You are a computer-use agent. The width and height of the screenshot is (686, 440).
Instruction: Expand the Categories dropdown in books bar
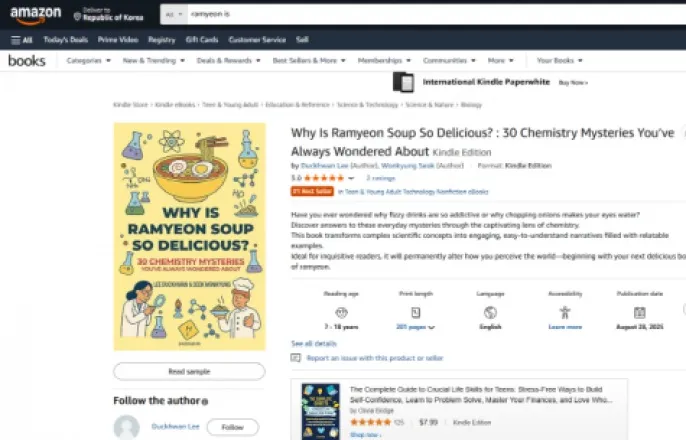click(x=88, y=60)
